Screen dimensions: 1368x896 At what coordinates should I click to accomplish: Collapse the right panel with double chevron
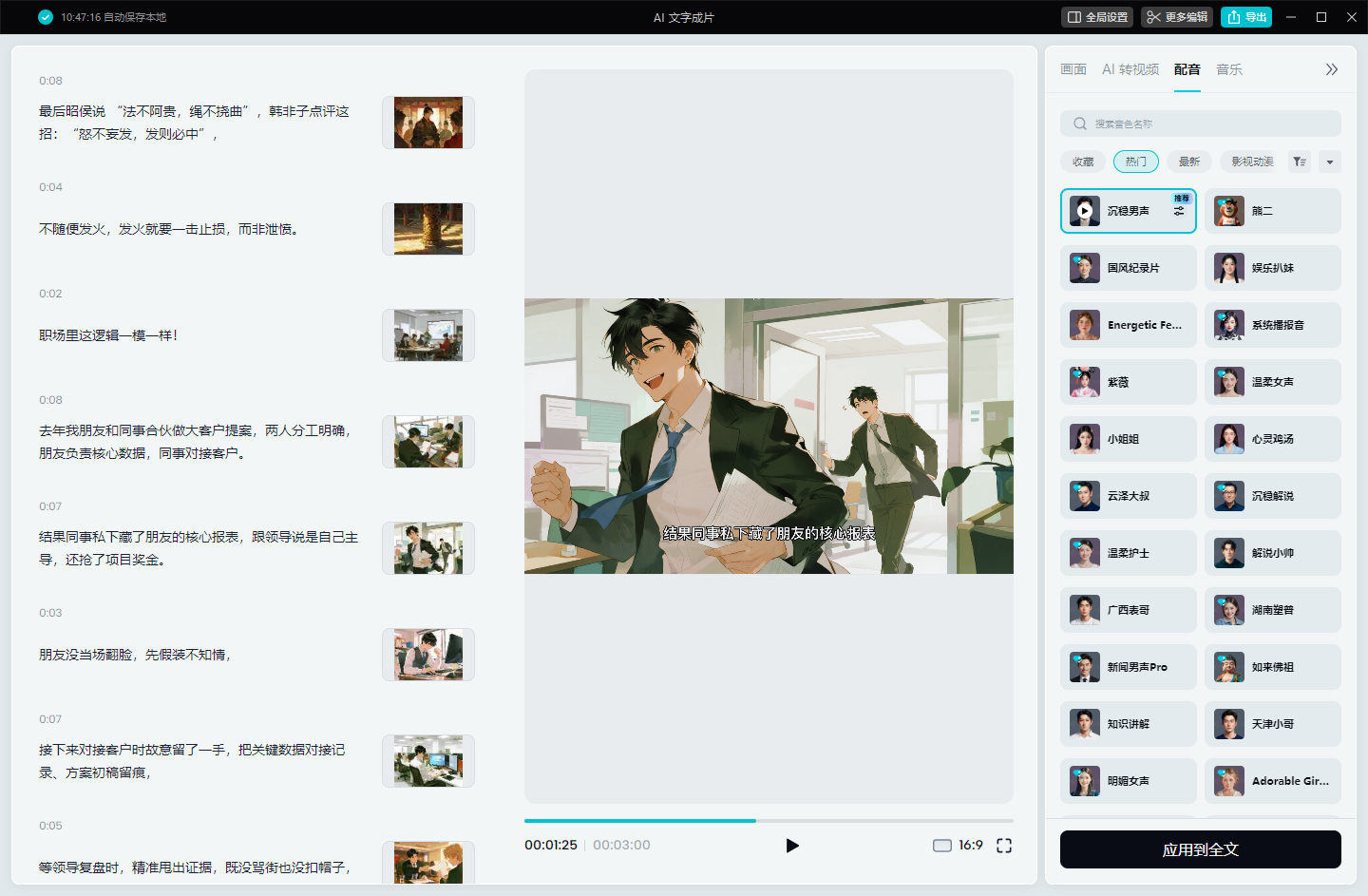(1332, 69)
